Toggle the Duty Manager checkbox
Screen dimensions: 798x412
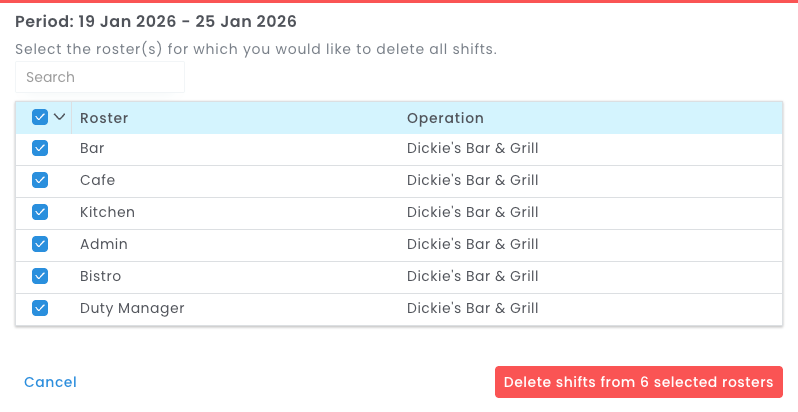click(40, 308)
